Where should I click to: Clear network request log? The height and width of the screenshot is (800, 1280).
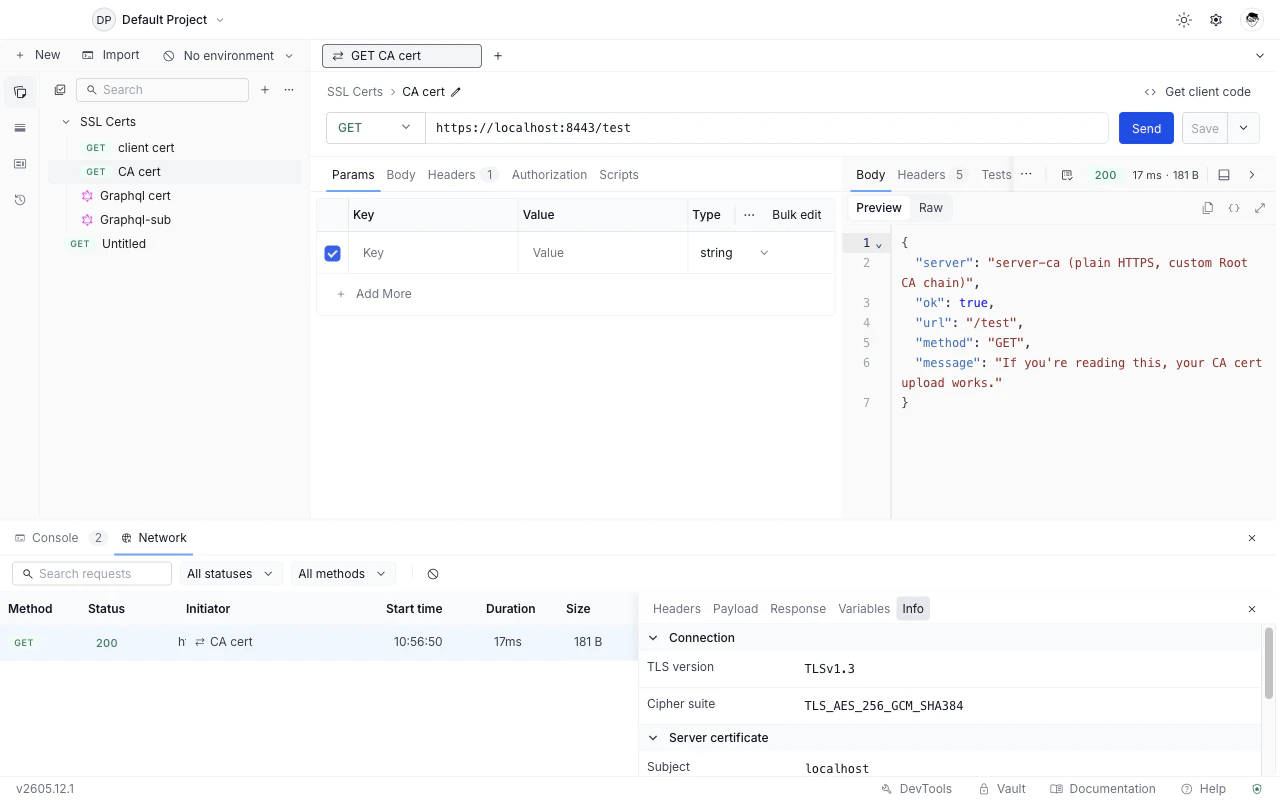(x=433, y=574)
